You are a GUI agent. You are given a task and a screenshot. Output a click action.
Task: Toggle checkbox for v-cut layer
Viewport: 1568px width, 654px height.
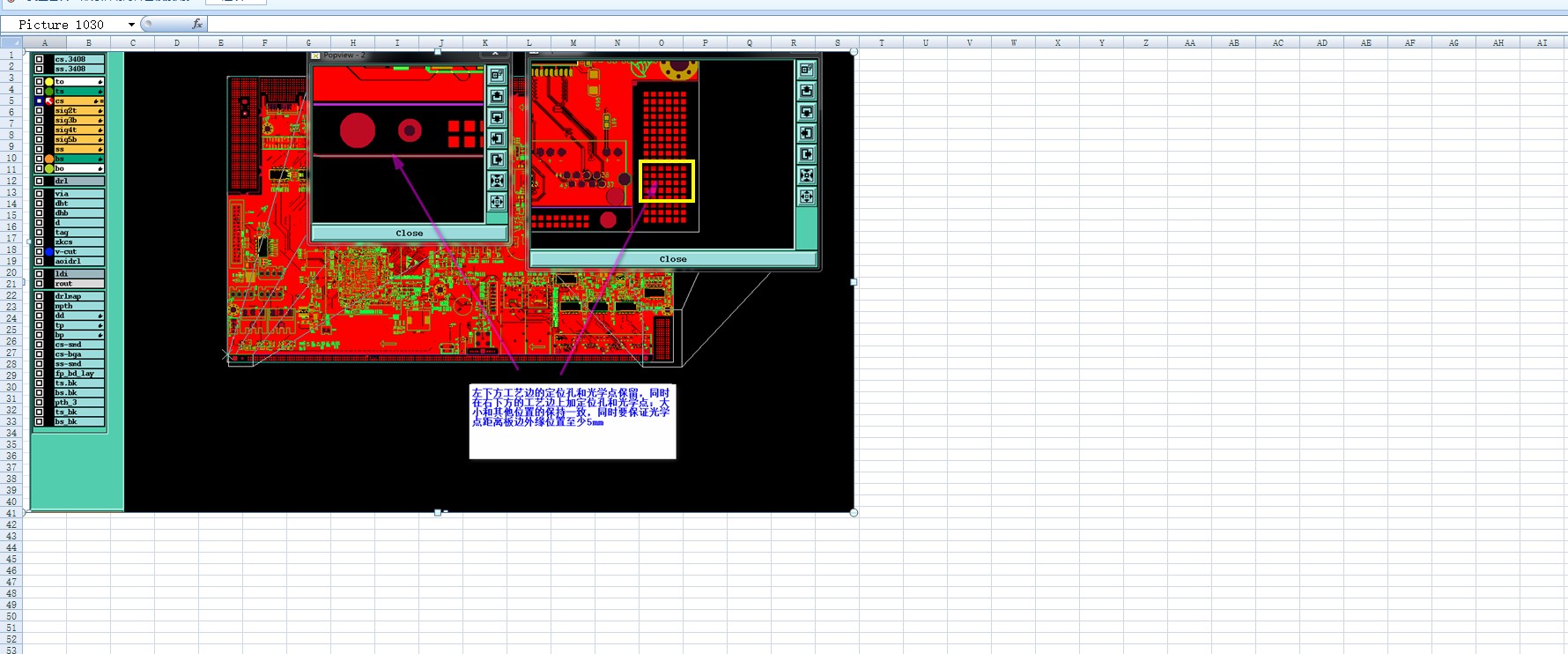pos(39,252)
